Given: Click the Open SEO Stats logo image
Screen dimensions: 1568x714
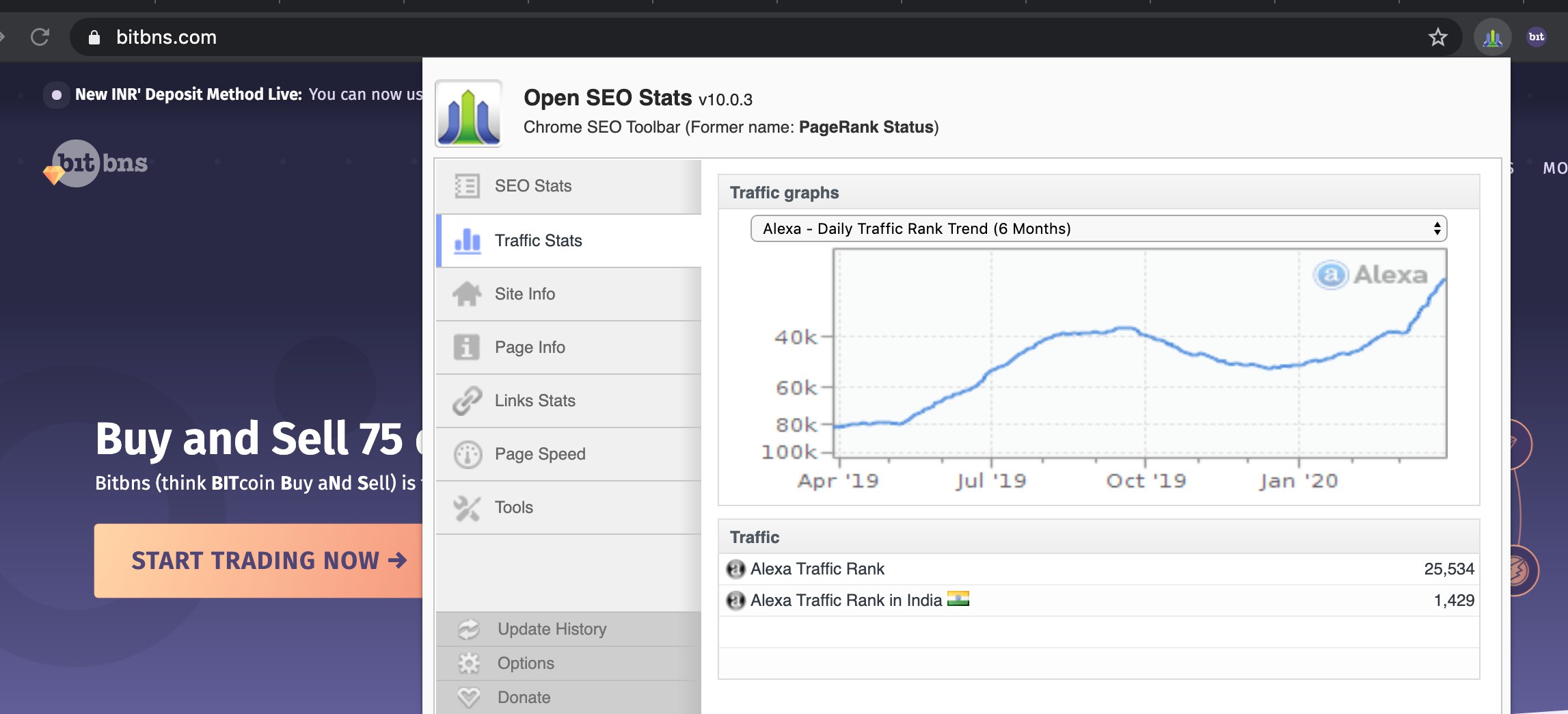Looking at the screenshot, I should 469,114.
